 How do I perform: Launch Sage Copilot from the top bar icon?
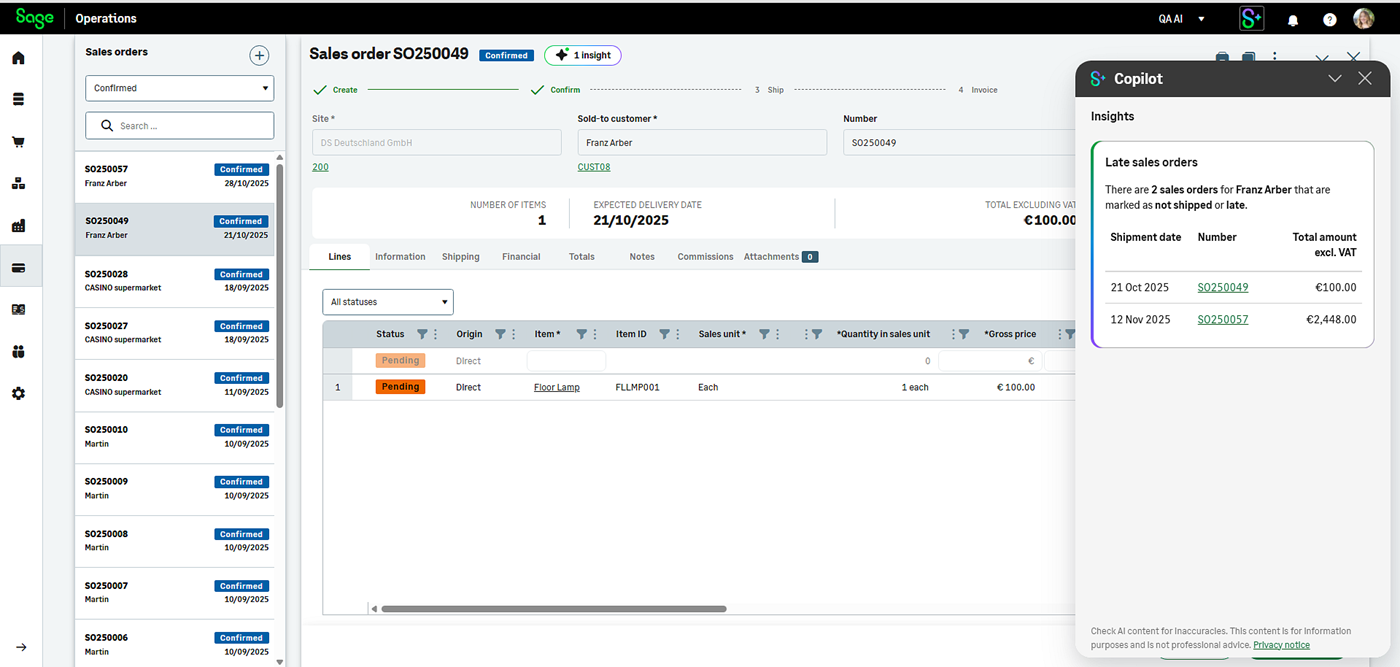coord(1251,18)
